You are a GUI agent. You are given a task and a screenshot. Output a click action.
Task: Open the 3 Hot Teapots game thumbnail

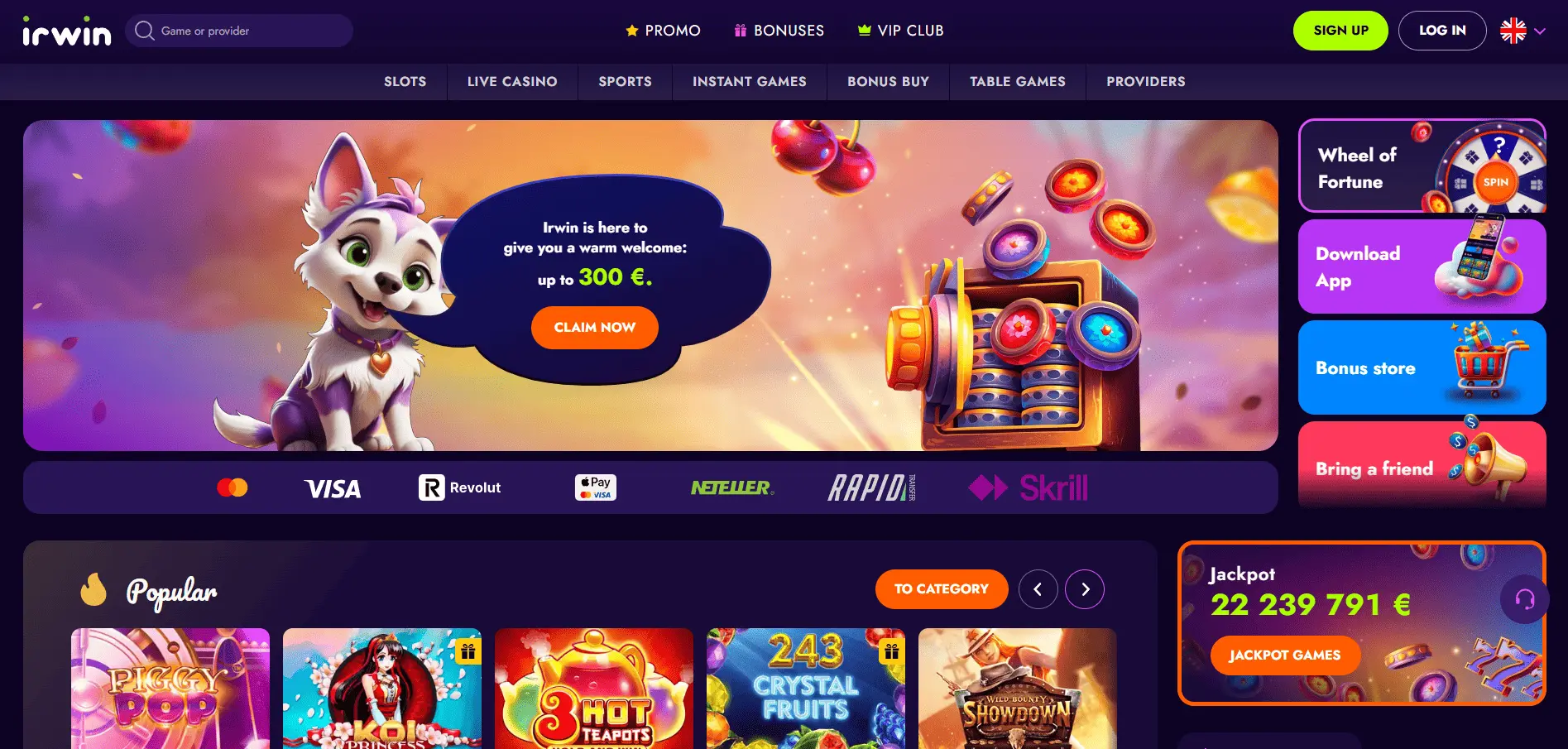pos(594,689)
